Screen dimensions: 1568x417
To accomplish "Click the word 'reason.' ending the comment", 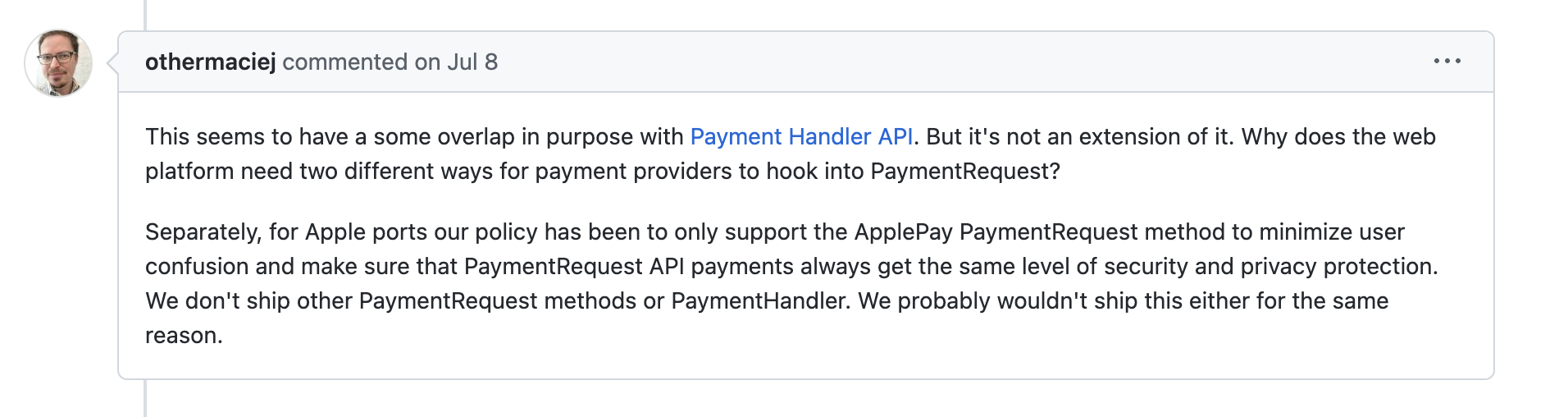I will coord(184,336).
